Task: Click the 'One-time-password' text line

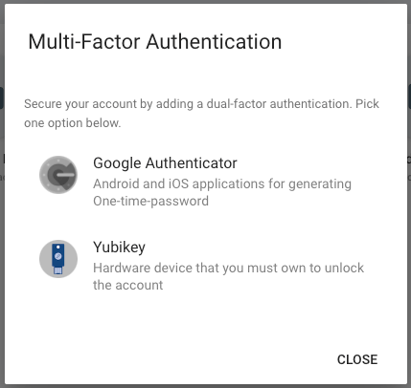Action: pos(151,201)
